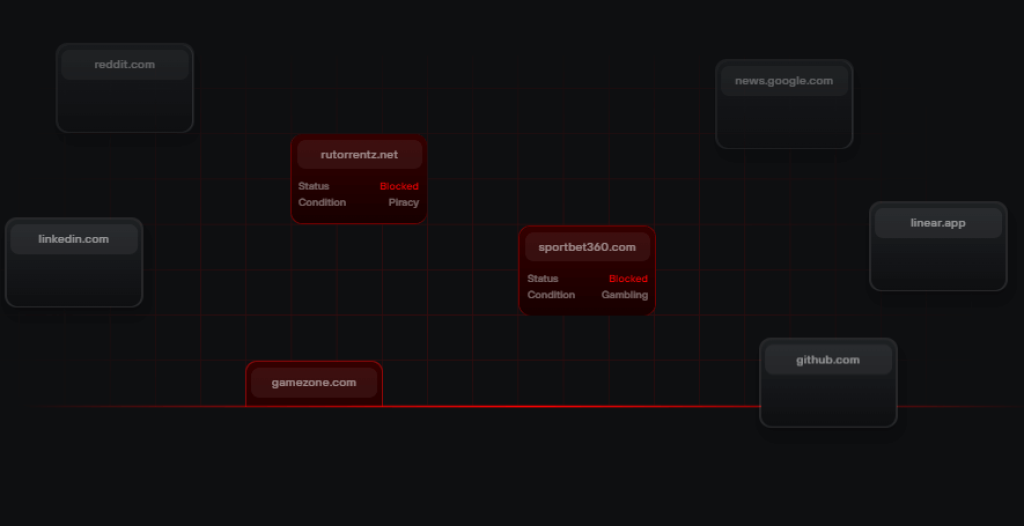Select the github.com card header
Viewport: 1024px width, 526px height.
[827, 360]
